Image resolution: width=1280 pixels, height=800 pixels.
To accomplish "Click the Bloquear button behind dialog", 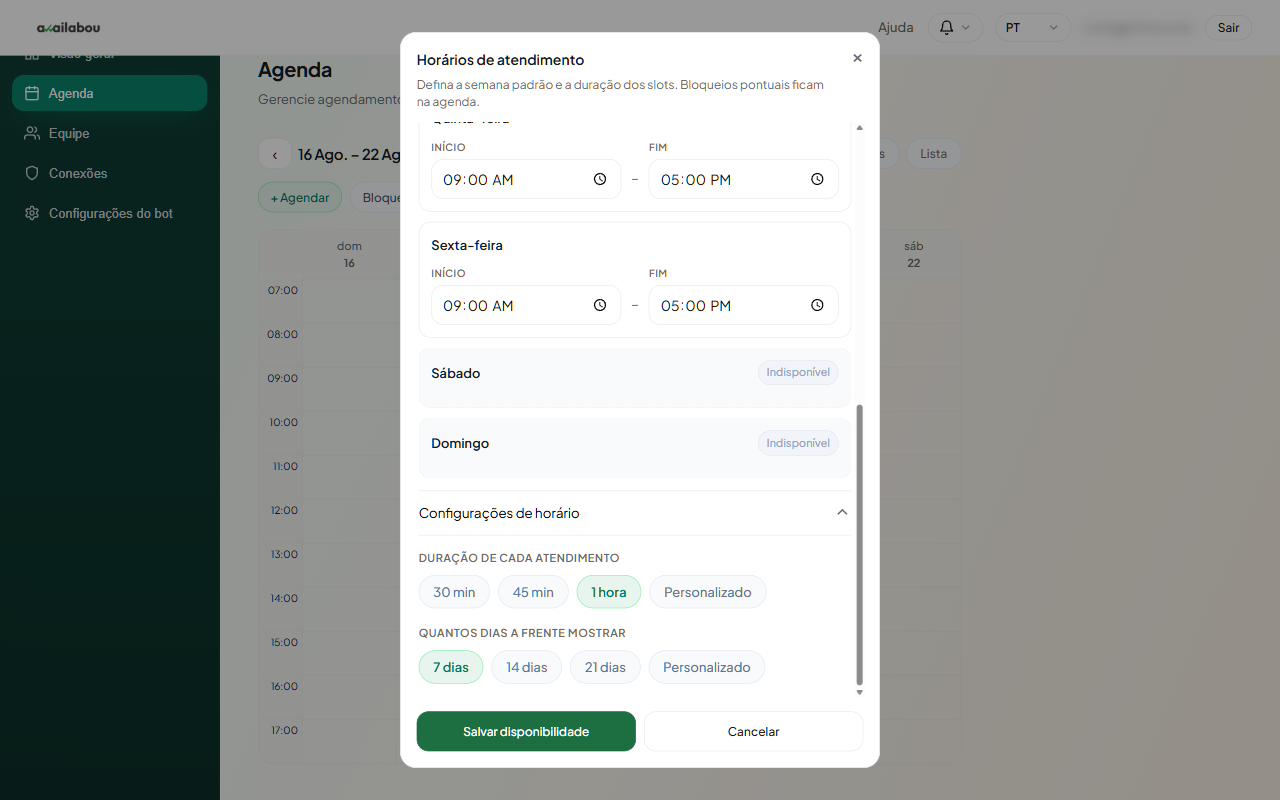I will (376, 198).
